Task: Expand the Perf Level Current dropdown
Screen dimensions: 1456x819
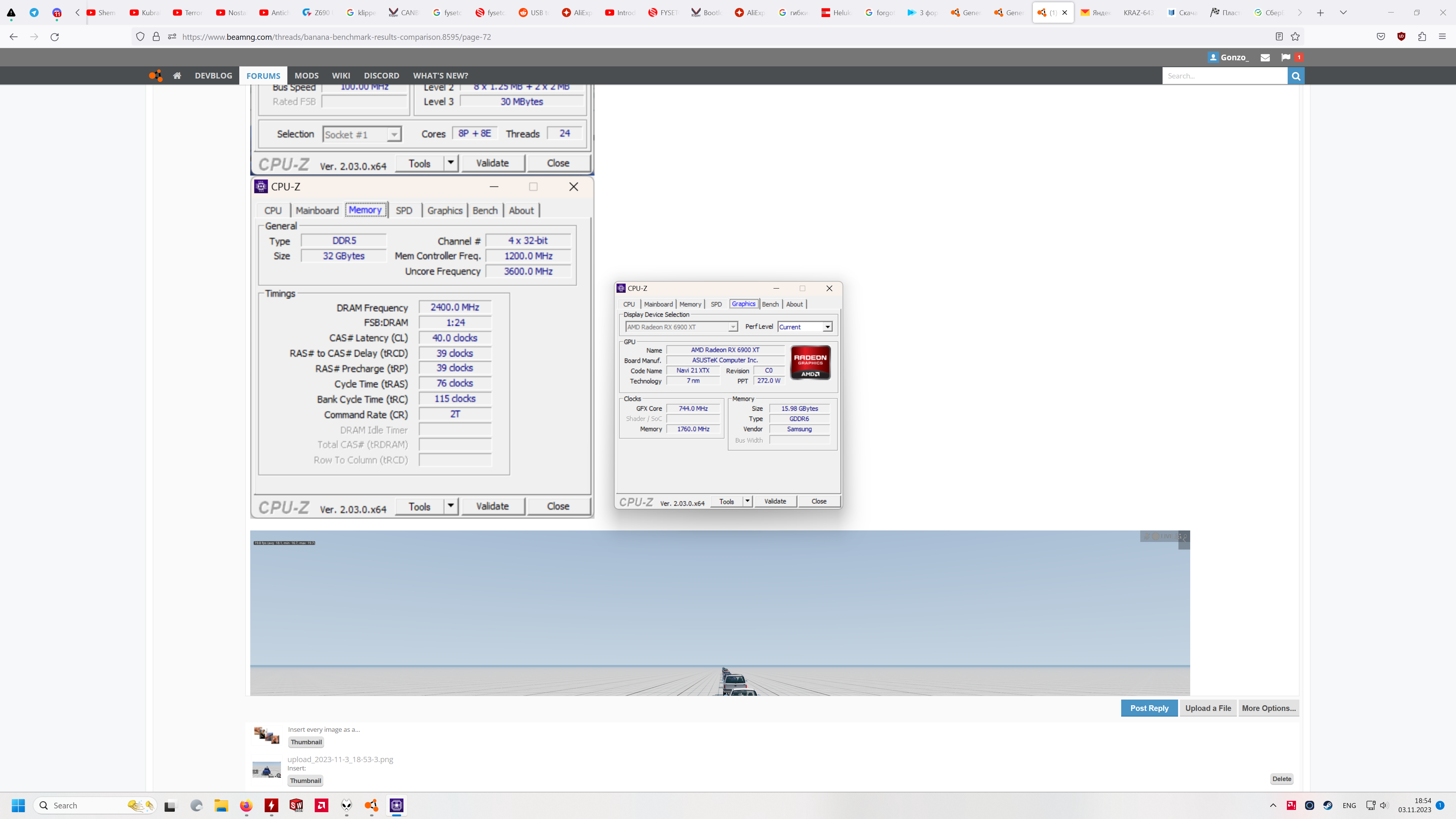Action: click(827, 327)
